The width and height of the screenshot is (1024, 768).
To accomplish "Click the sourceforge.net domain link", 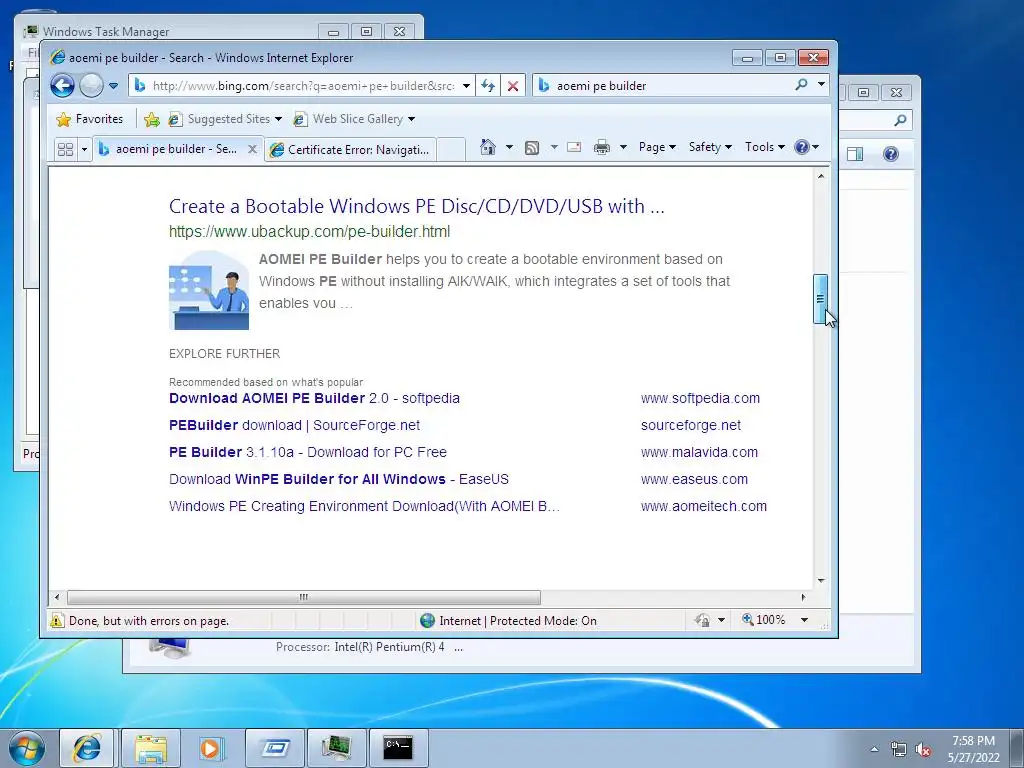I will pyautogui.click(x=691, y=425).
